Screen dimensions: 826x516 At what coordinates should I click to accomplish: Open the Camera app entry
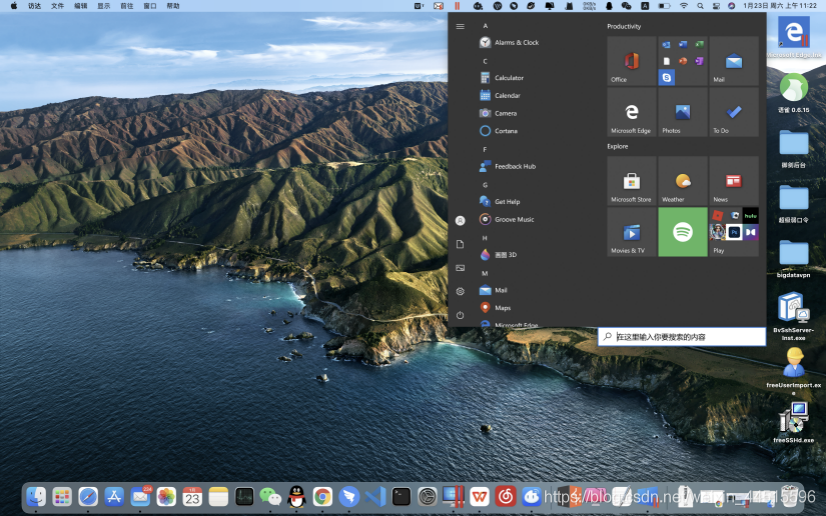click(498, 113)
